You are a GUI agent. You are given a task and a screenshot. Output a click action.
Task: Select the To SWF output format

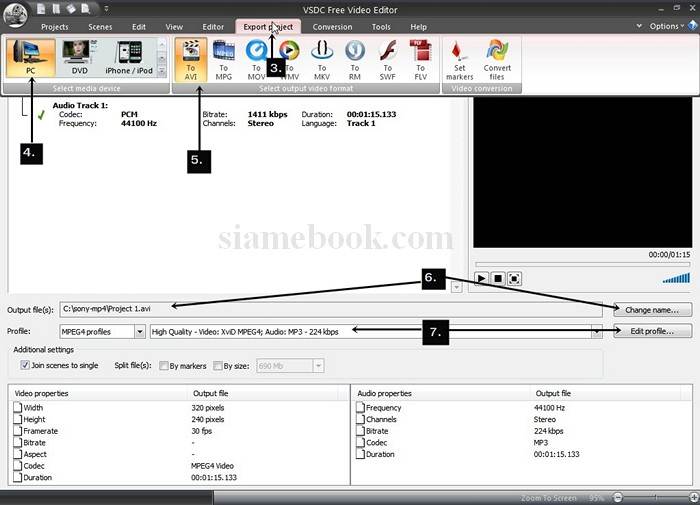[x=388, y=60]
